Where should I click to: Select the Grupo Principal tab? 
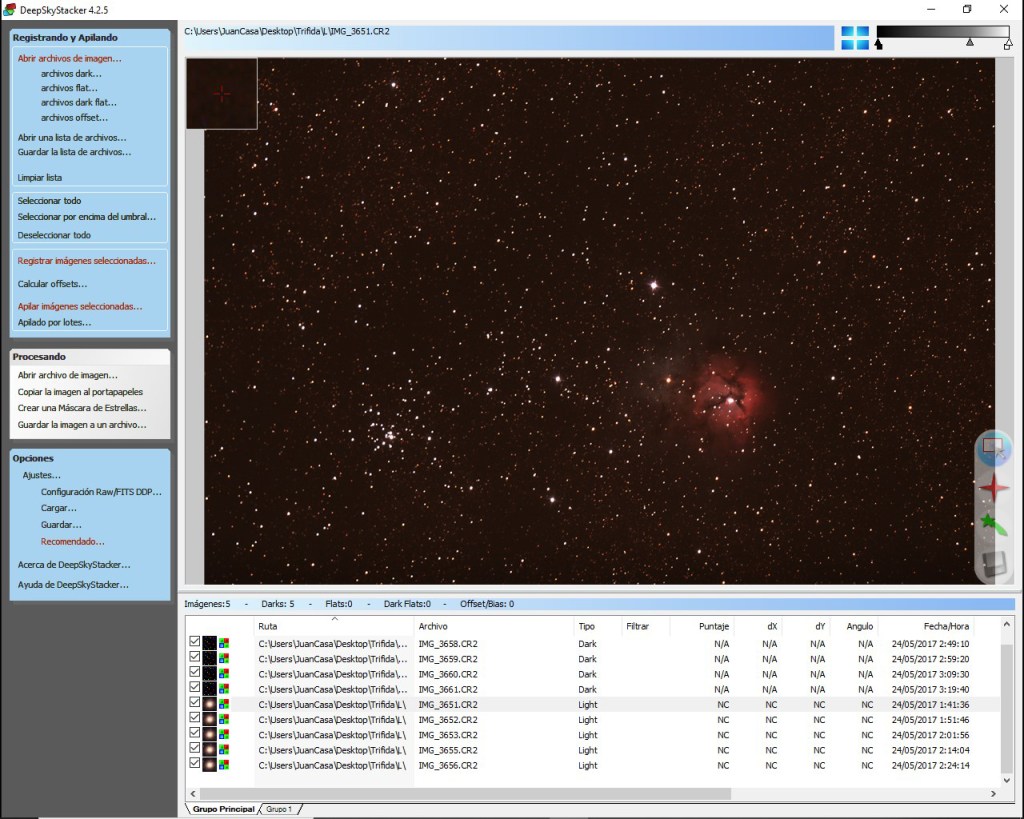[222, 808]
